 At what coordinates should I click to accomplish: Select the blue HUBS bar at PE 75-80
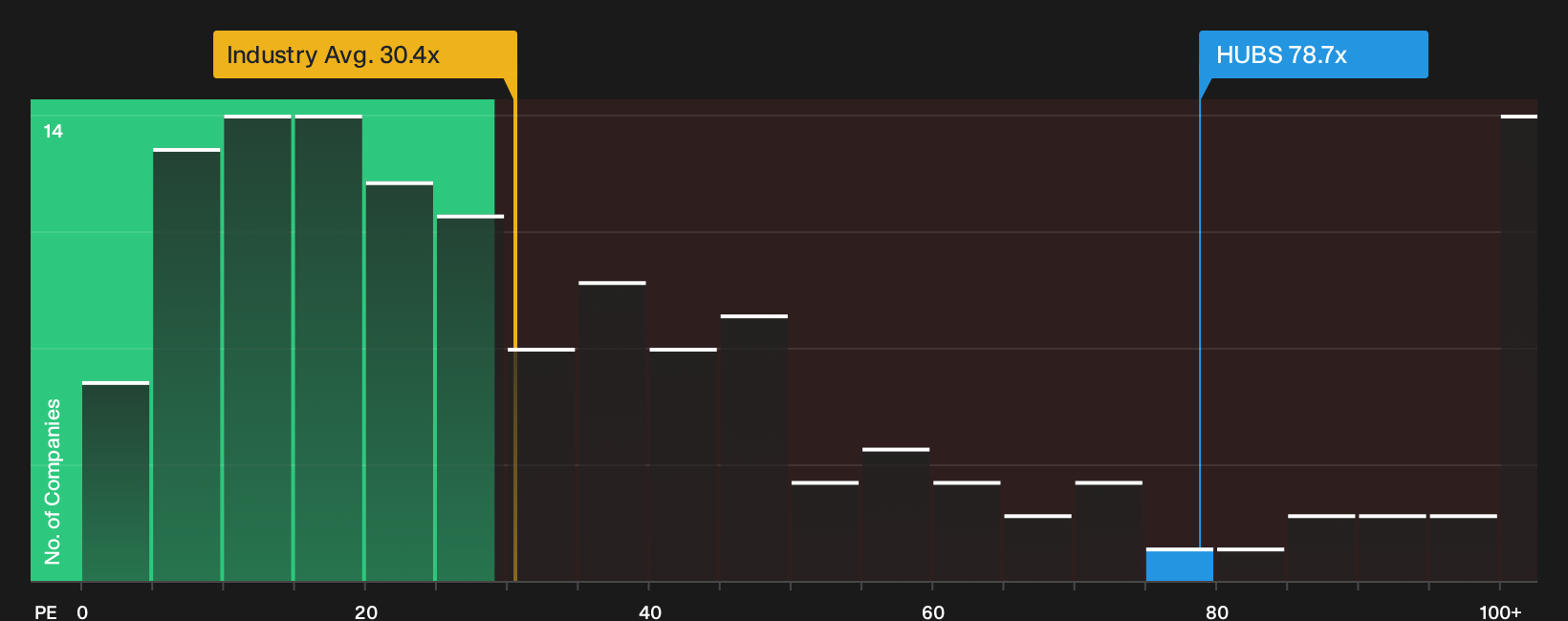click(1180, 565)
